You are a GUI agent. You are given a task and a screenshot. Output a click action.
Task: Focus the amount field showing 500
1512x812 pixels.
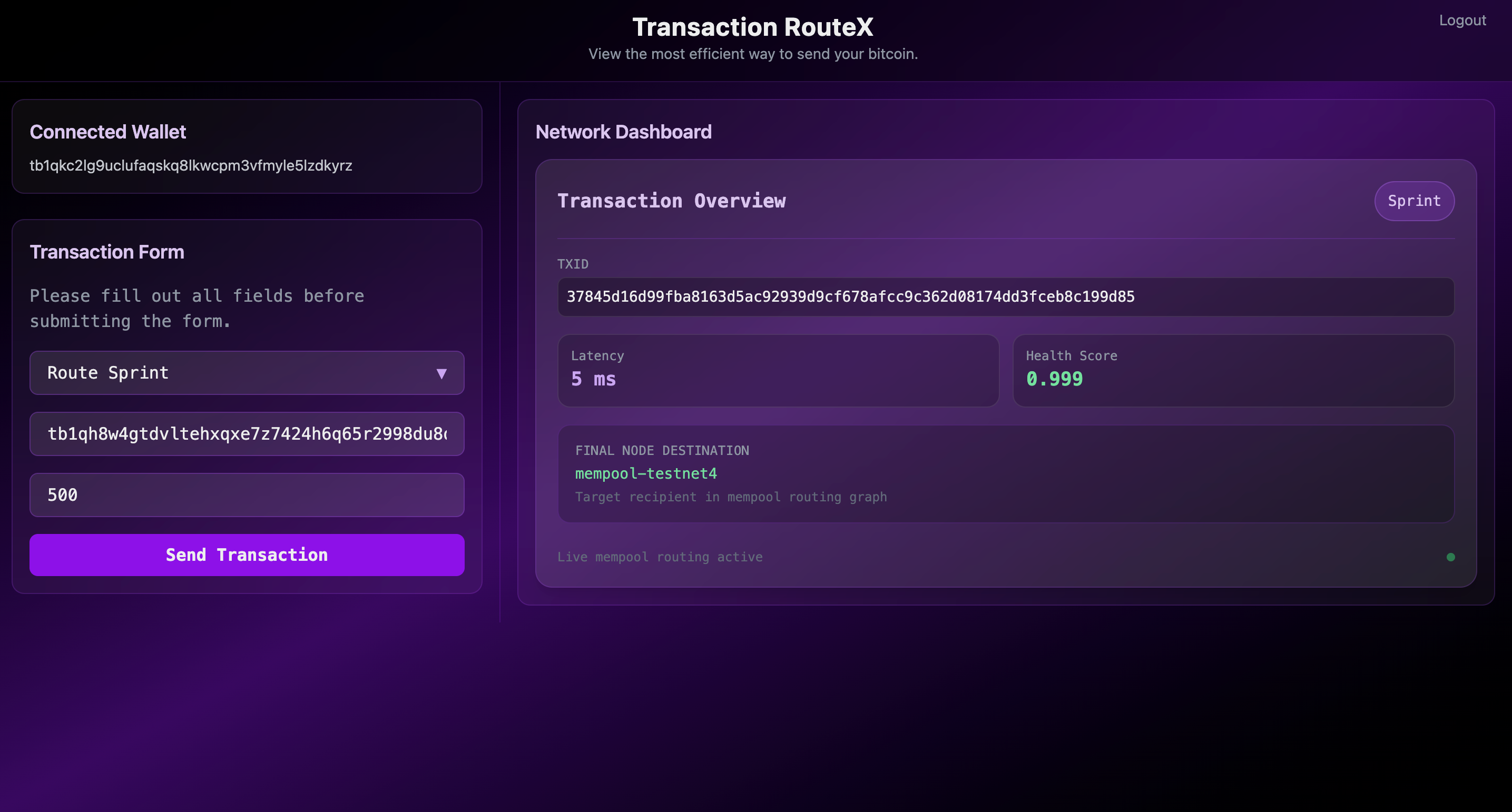pyautogui.click(x=247, y=494)
